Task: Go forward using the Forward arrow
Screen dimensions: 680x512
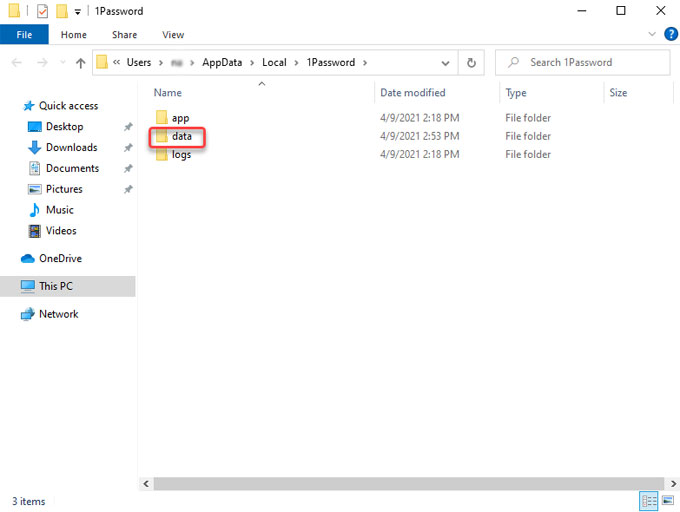Action: click(x=42, y=63)
